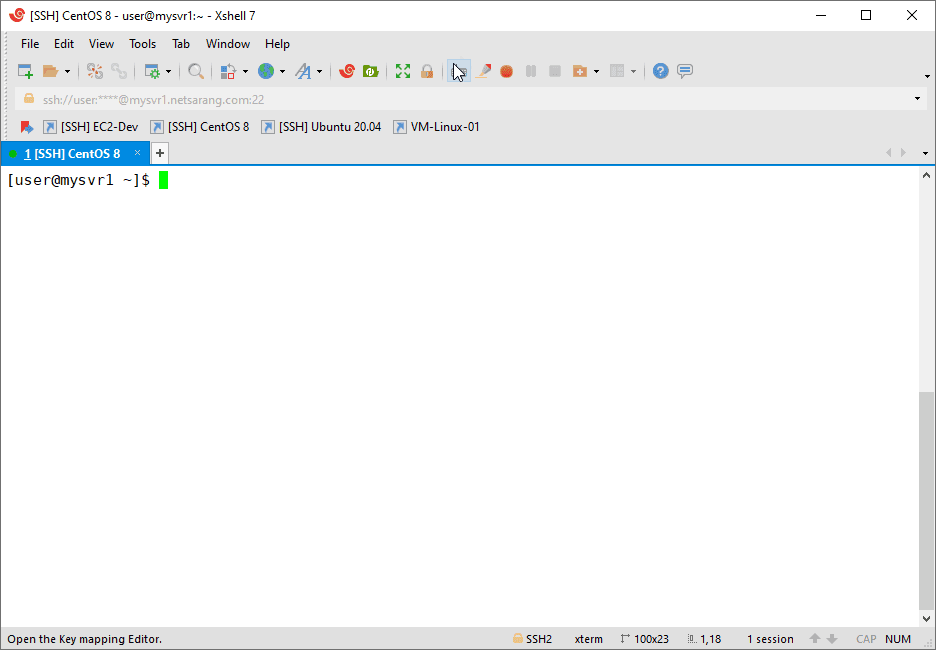The image size is (936, 650).
Task: Open the Tab menu
Action: tap(181, 44)
